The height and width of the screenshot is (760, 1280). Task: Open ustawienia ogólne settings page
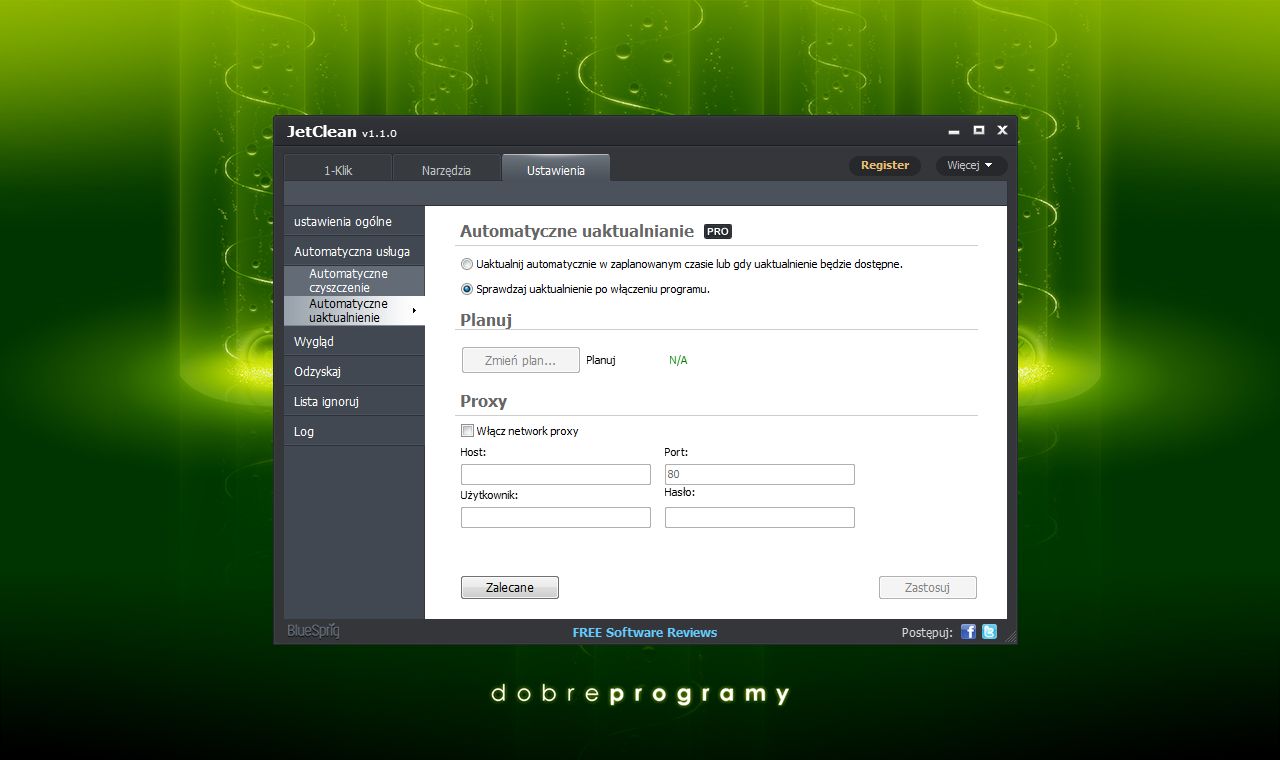pos(354,221)
